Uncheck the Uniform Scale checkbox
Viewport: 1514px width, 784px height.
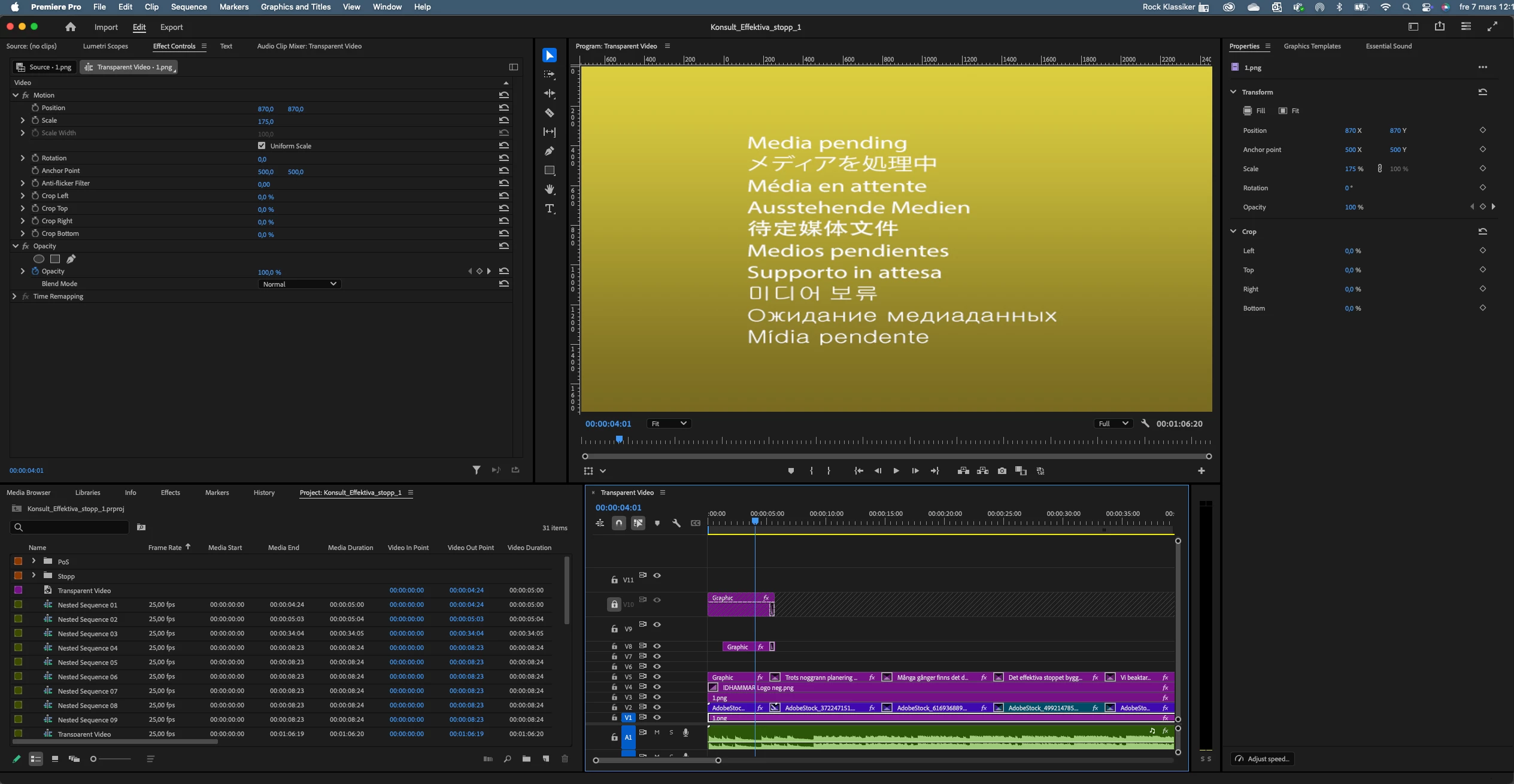[262, 145]
